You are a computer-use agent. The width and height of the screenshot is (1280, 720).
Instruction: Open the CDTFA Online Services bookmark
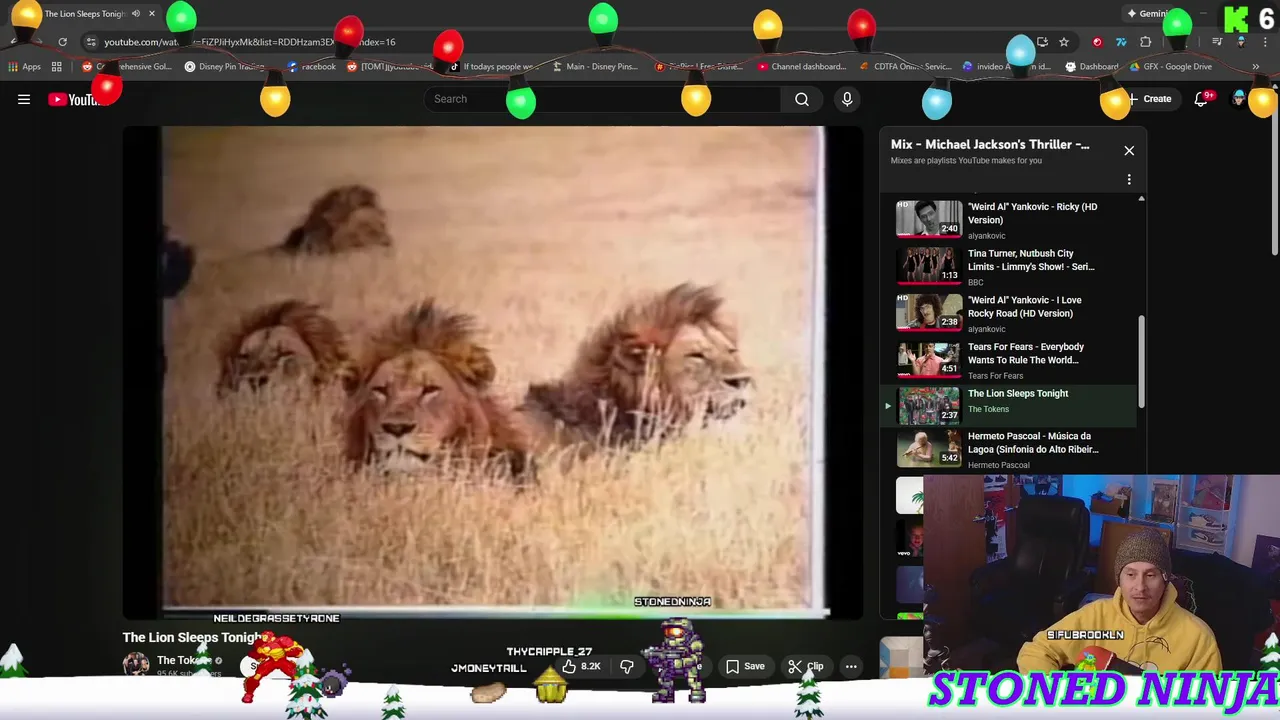point(905,67)
